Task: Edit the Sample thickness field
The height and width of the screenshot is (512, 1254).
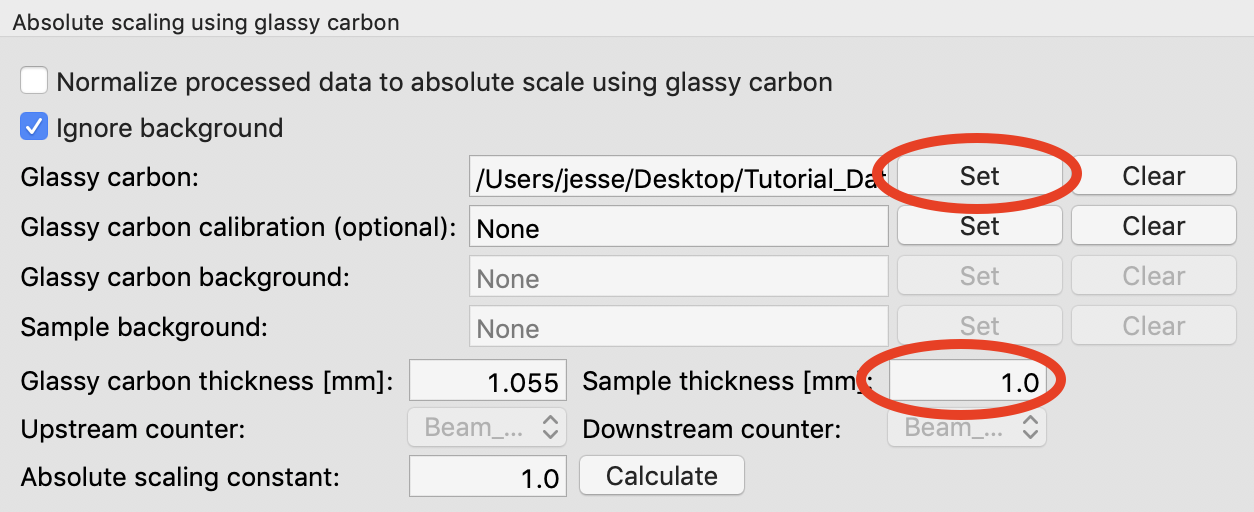Action: pyautogui.click(x=968, y=381)
